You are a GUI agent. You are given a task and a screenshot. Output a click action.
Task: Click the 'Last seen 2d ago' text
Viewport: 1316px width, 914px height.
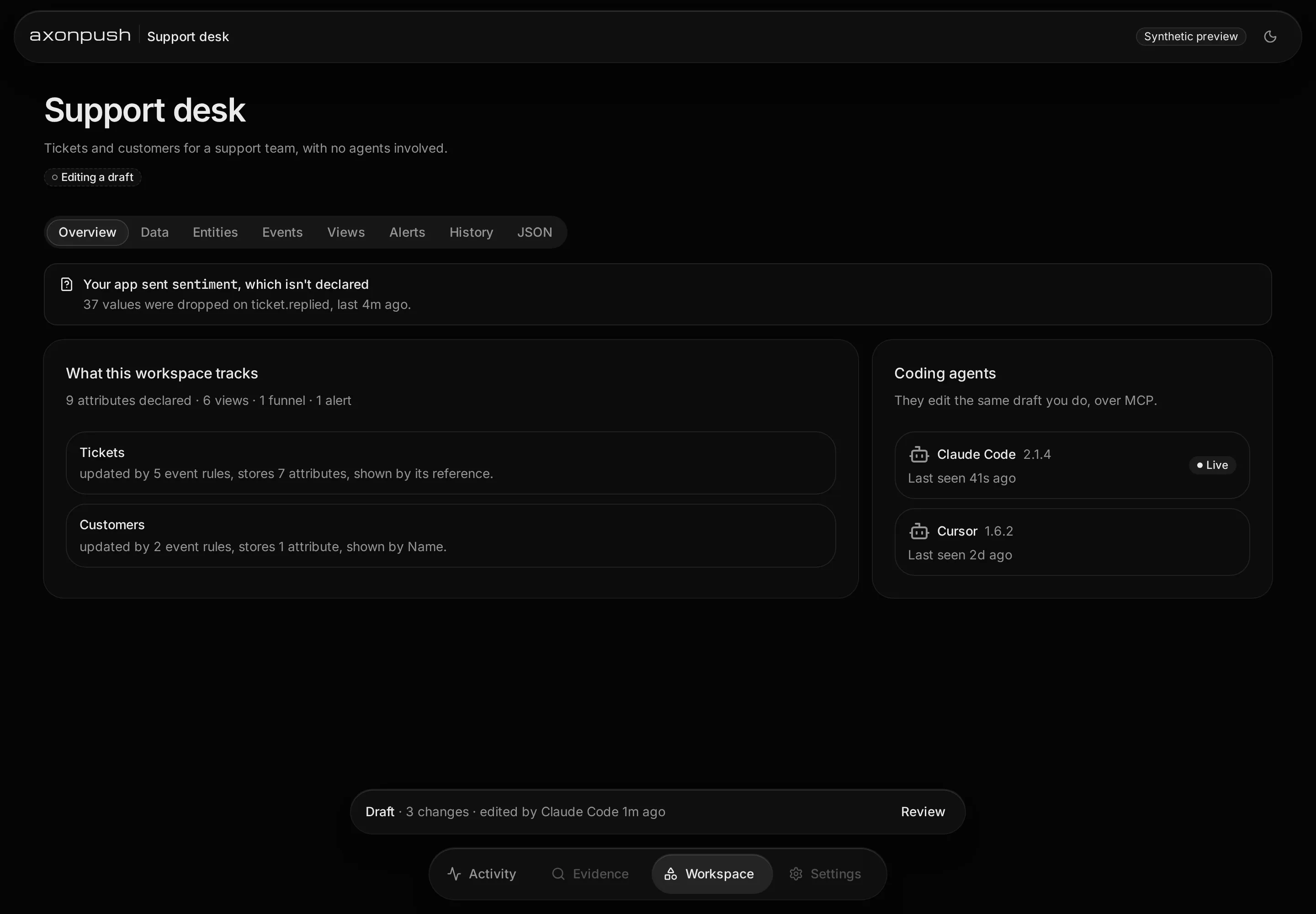(960, 555)
